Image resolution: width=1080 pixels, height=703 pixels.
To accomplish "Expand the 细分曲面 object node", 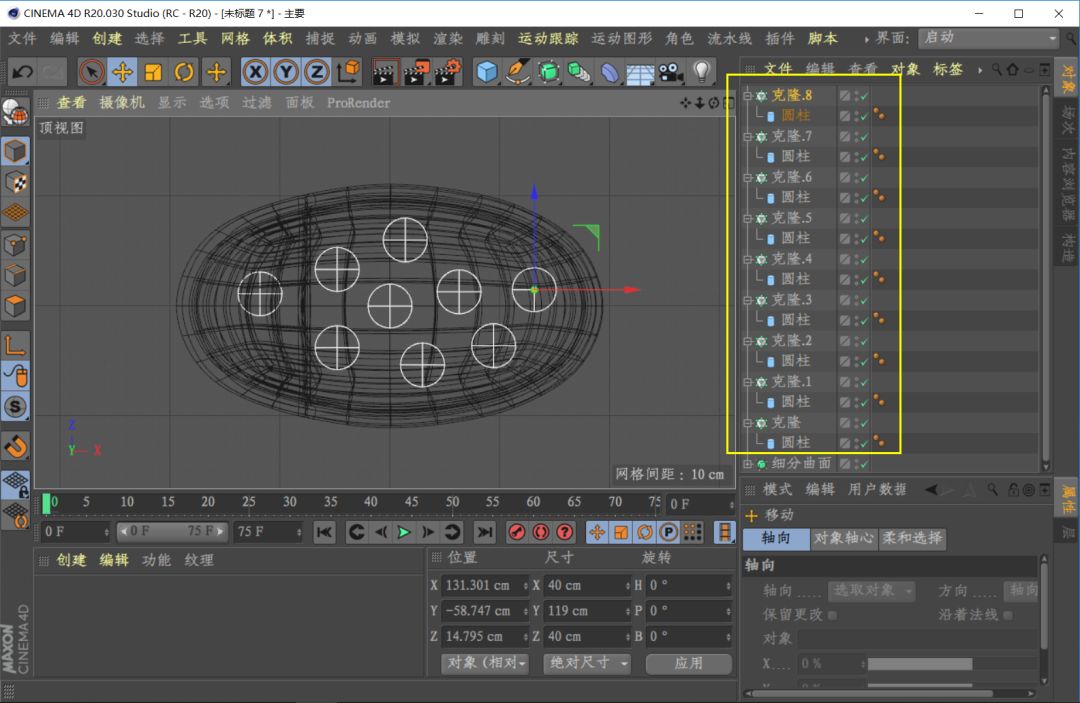I will 747,464.
